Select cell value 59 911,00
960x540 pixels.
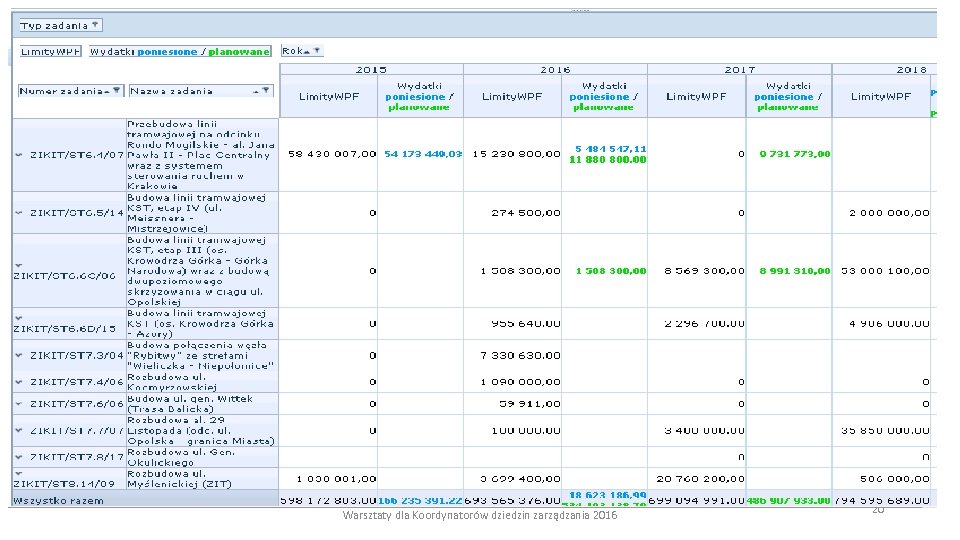(530, 404)
